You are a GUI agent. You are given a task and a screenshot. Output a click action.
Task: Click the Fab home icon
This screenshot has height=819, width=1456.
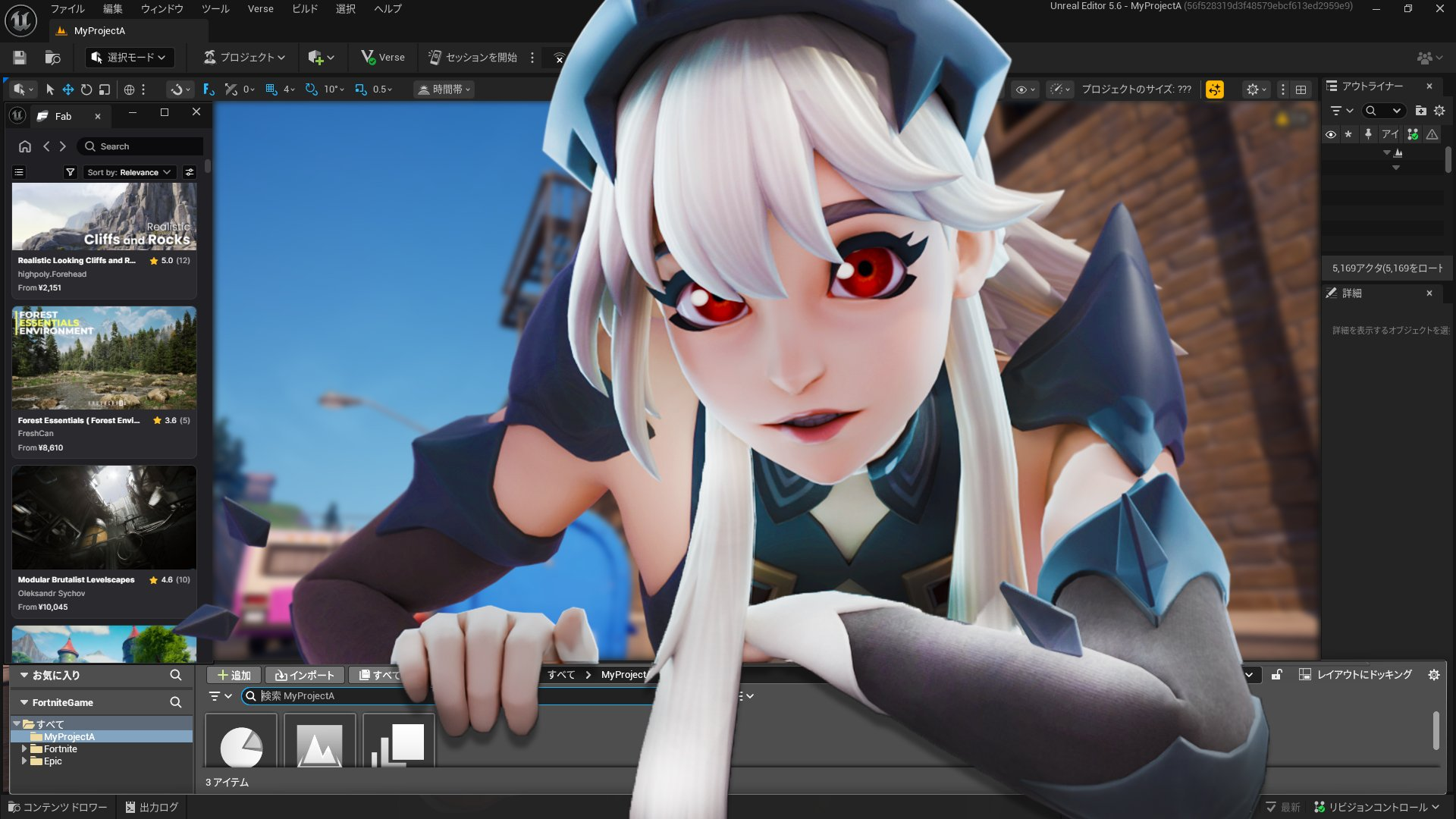coord(25,146)
